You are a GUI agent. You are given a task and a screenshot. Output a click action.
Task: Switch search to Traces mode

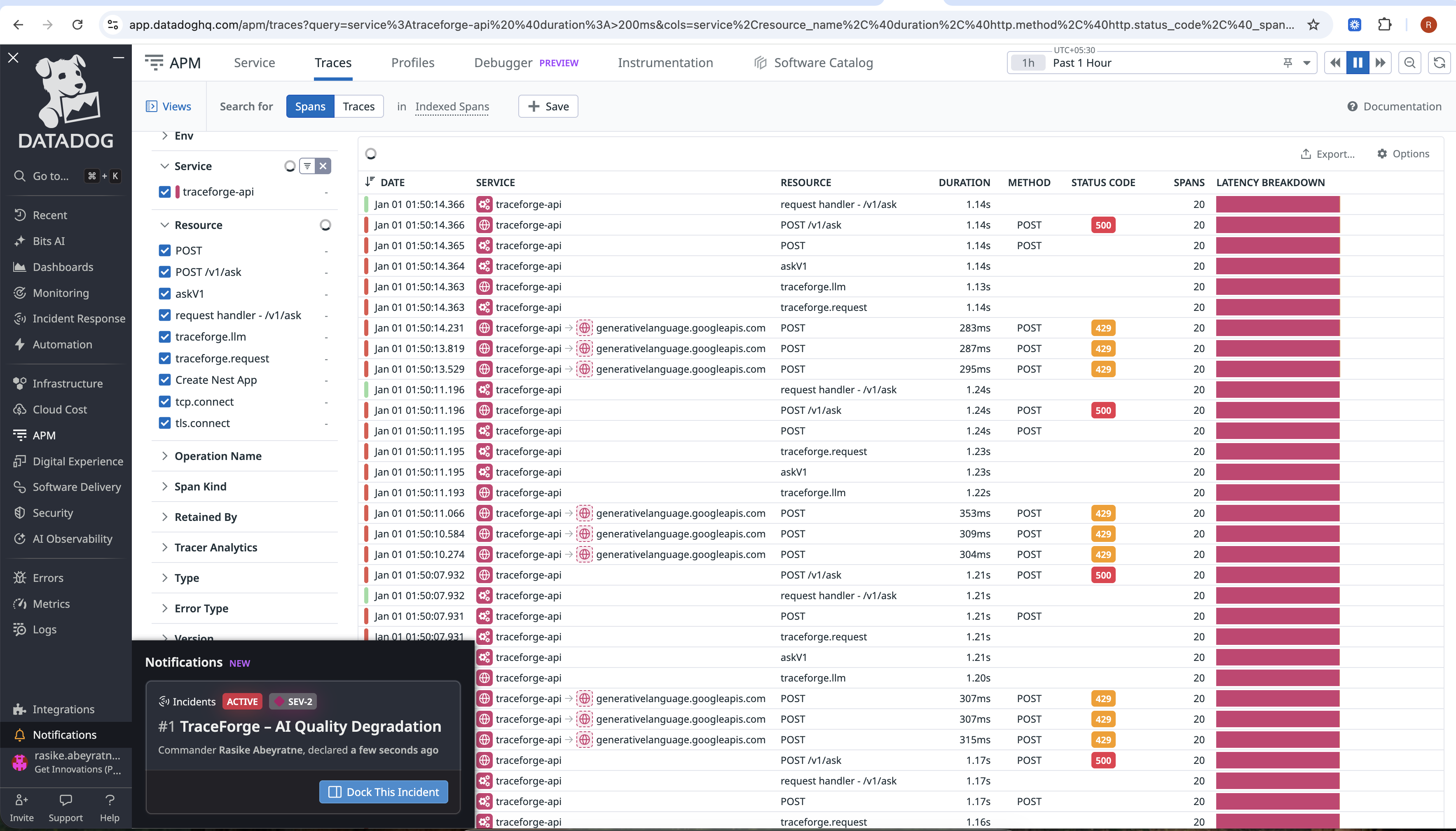point(358,107)
